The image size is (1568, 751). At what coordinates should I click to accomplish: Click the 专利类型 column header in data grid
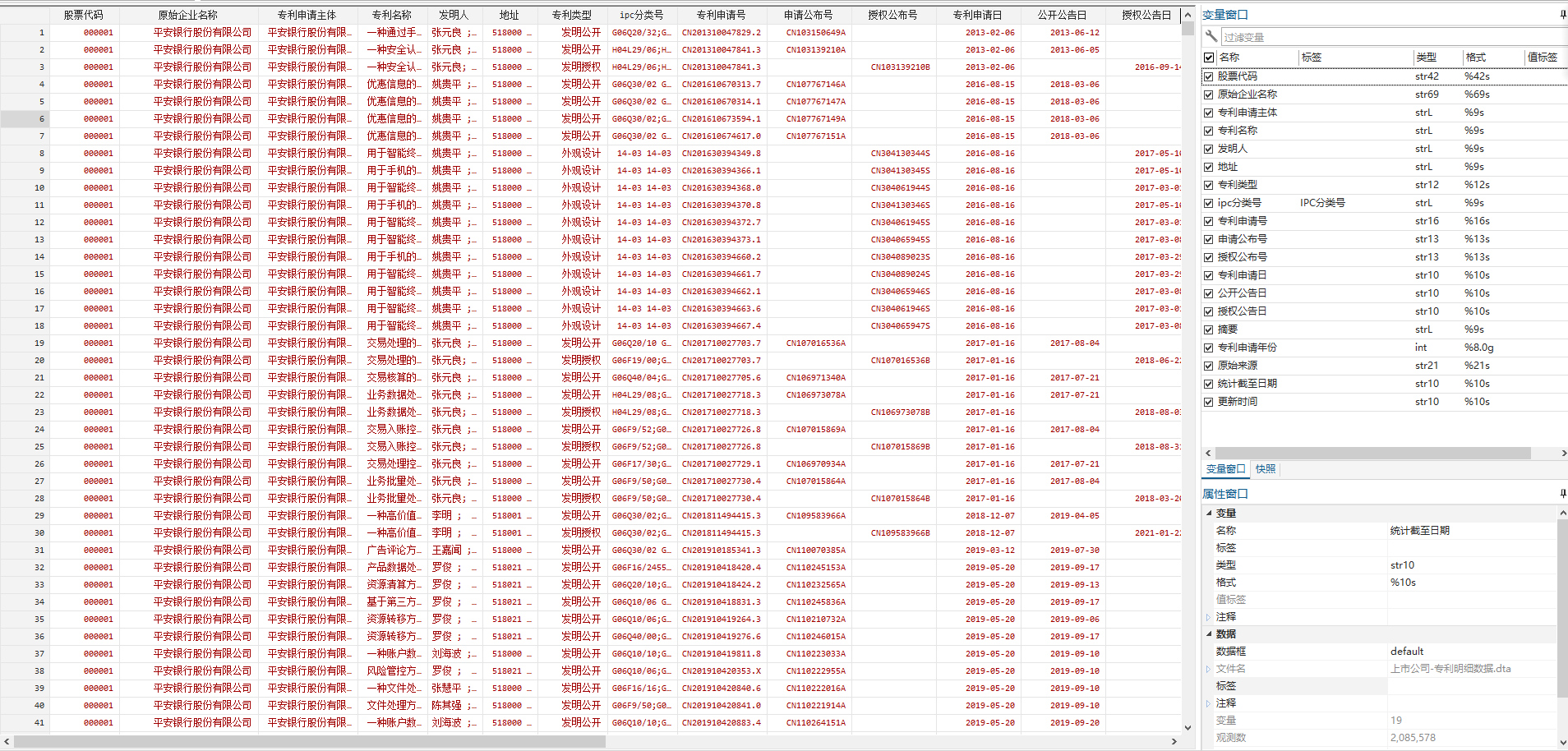(571, 15)
